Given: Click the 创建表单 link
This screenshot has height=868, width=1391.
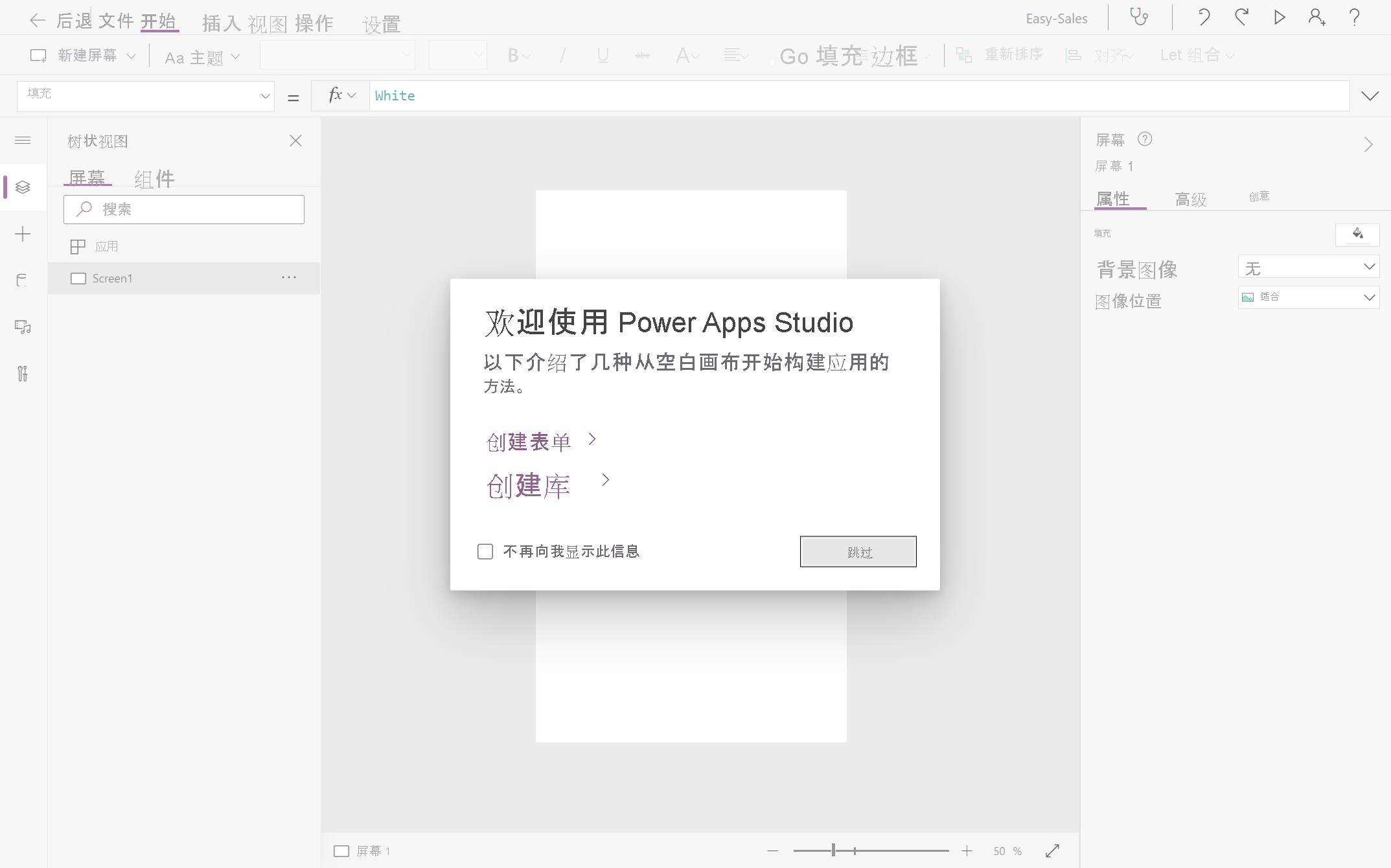Looking at the screenshot, I should point(529,442).
